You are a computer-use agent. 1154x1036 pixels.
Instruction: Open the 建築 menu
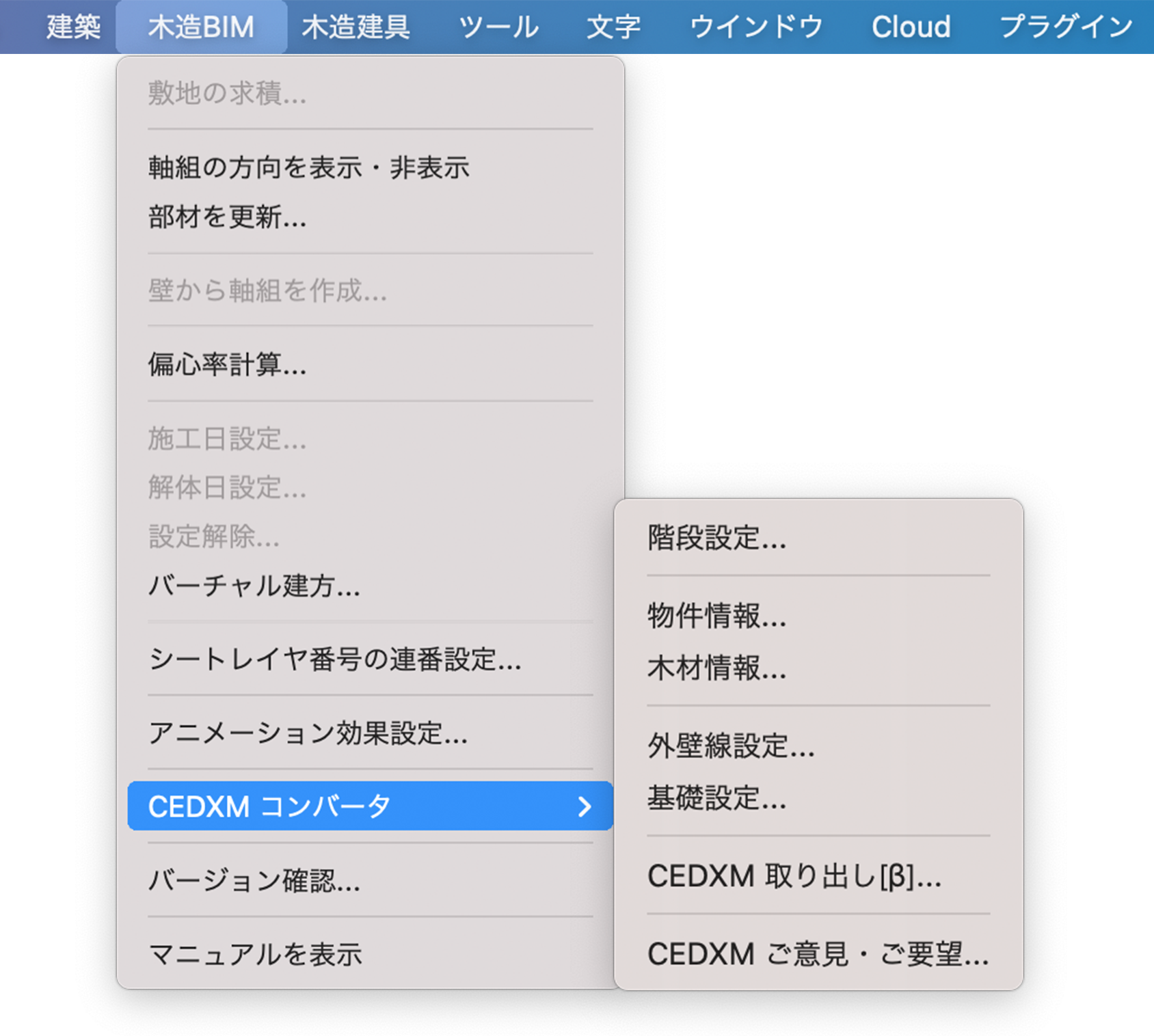tap(73, 27)
